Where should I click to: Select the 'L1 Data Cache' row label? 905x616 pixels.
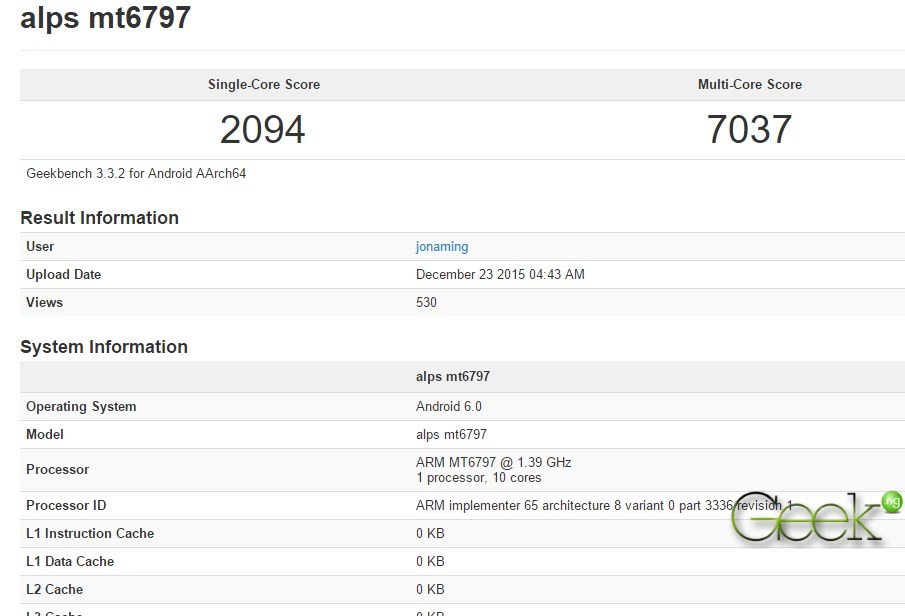click(x=70, y=562)
